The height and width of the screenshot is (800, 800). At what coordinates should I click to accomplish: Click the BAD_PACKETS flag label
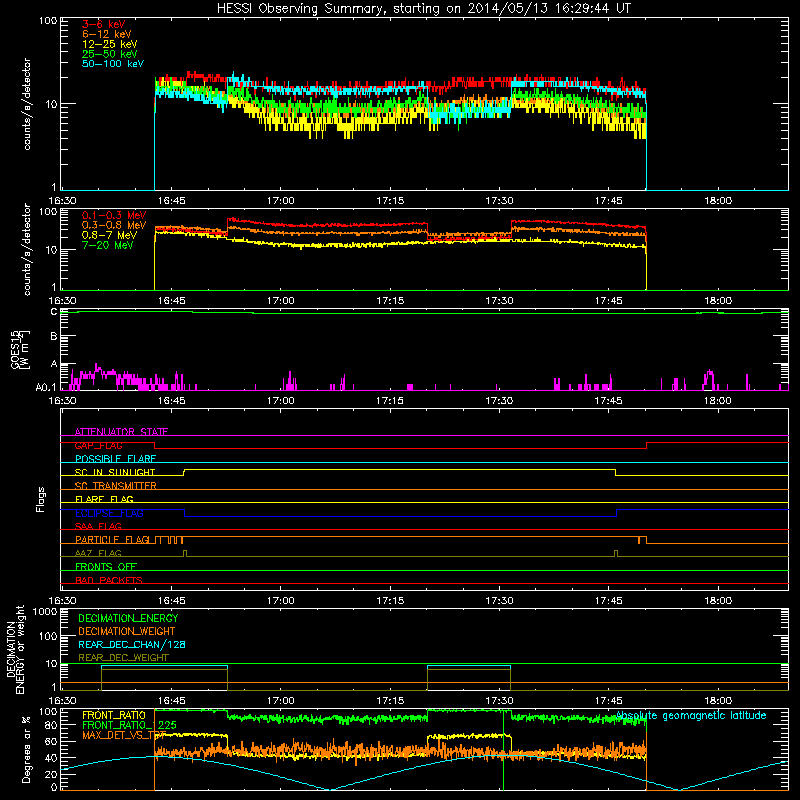[x=109, y=581]
